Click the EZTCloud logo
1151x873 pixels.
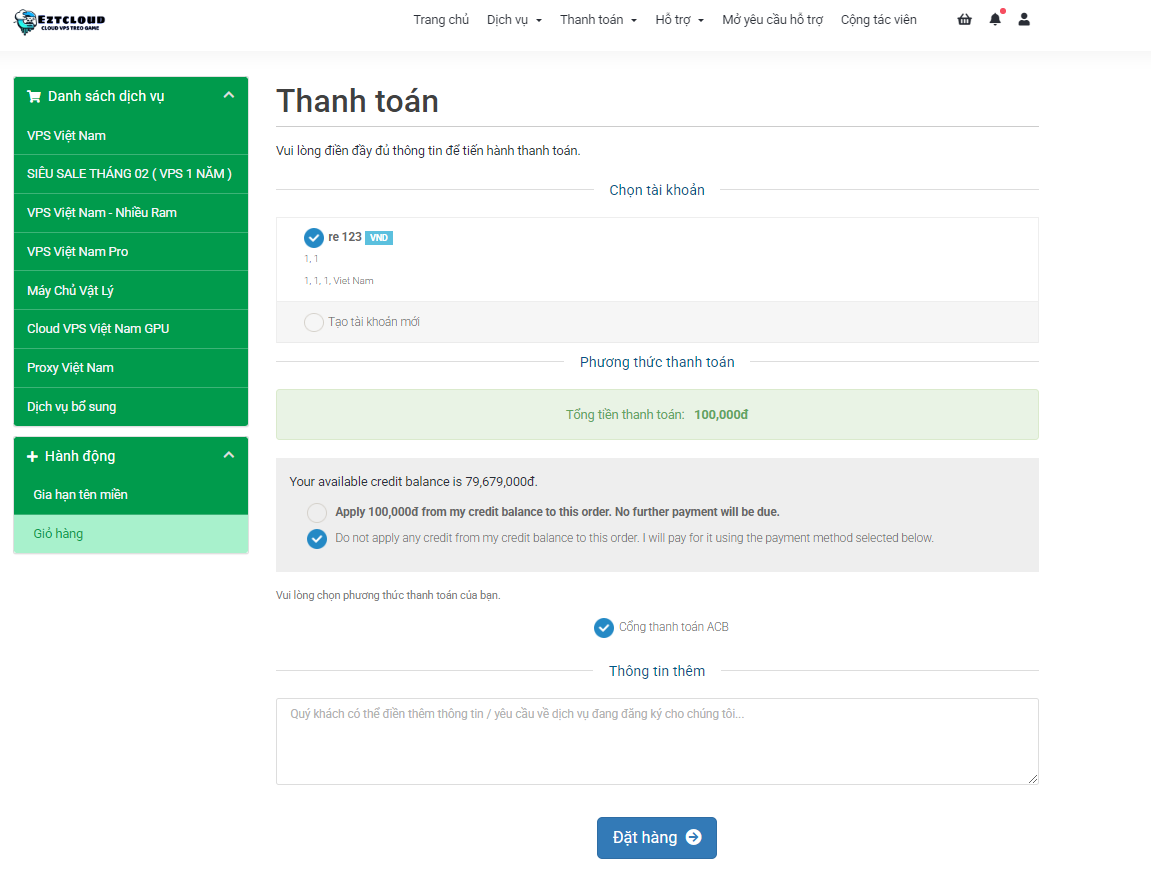click(x=60, y=22)
